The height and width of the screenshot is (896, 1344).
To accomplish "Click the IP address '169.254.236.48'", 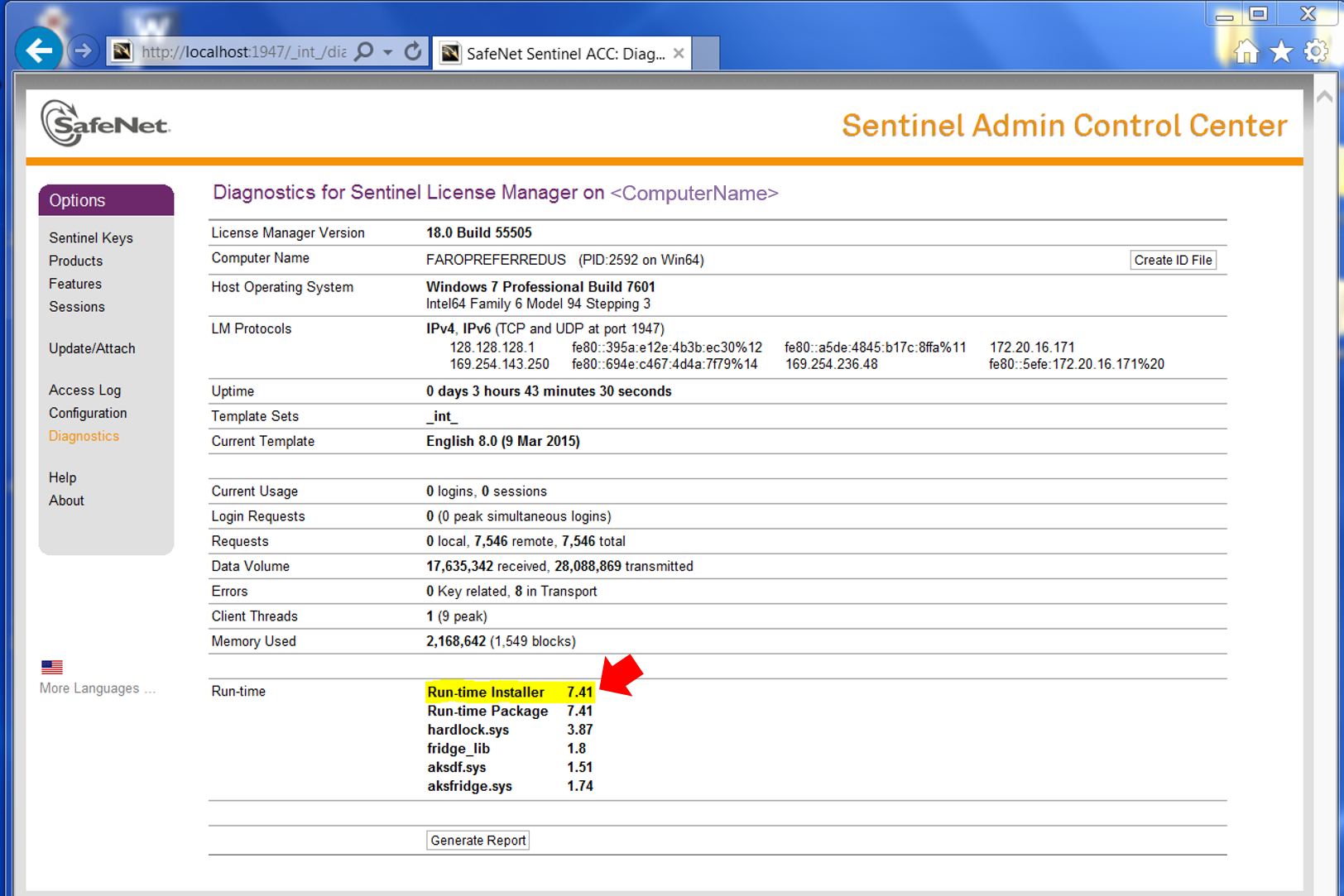I will [832, 364].
